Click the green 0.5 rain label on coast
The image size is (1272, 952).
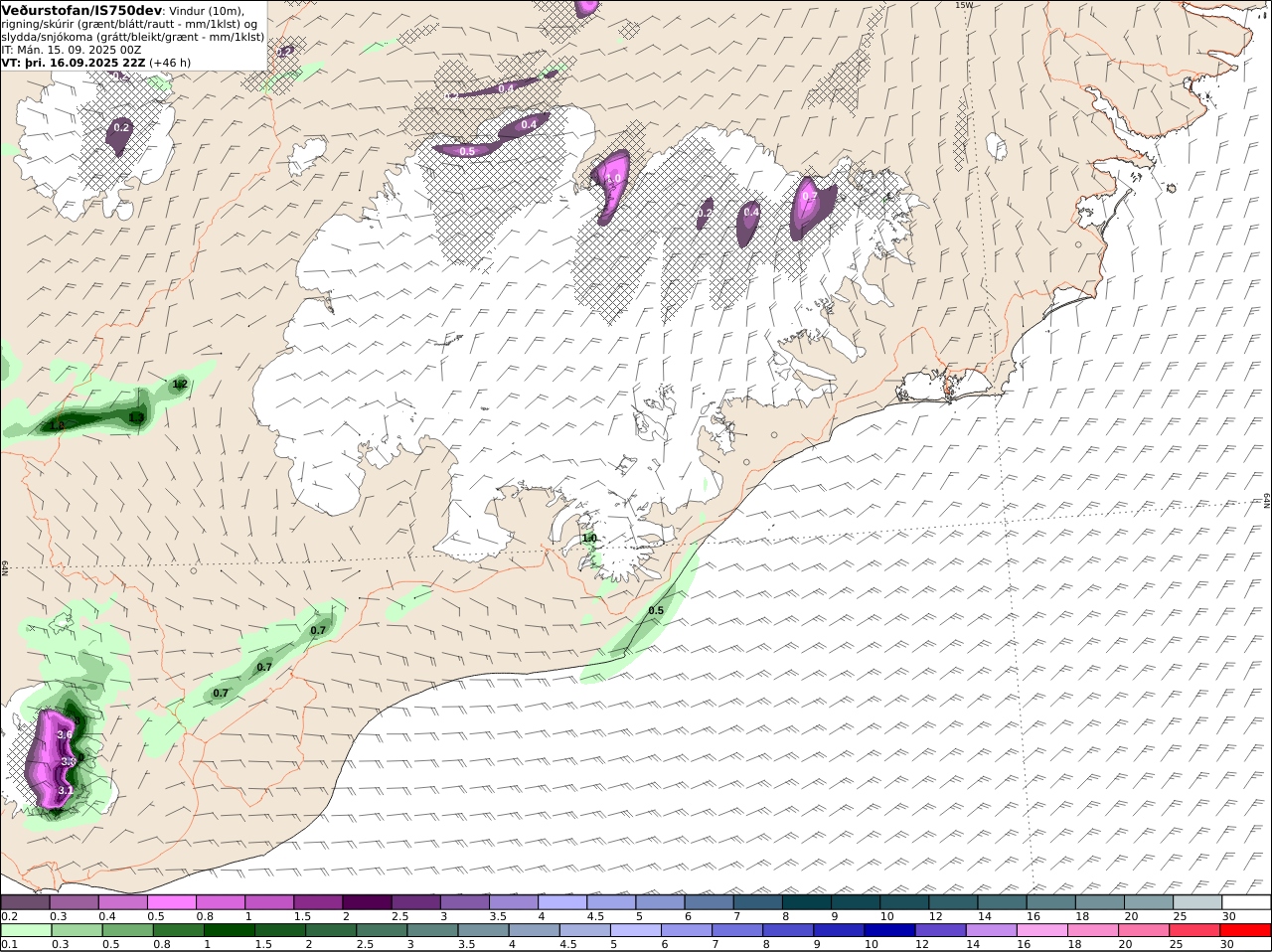656,610
